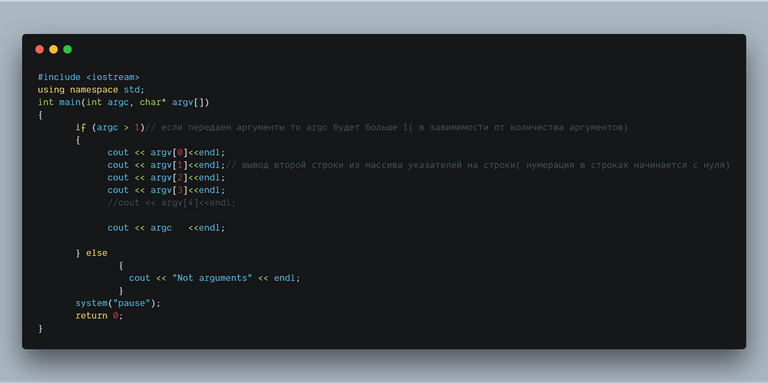The image size is (768, 383).
Task: Click the red close dot
Action: click(x=40, y=49)
